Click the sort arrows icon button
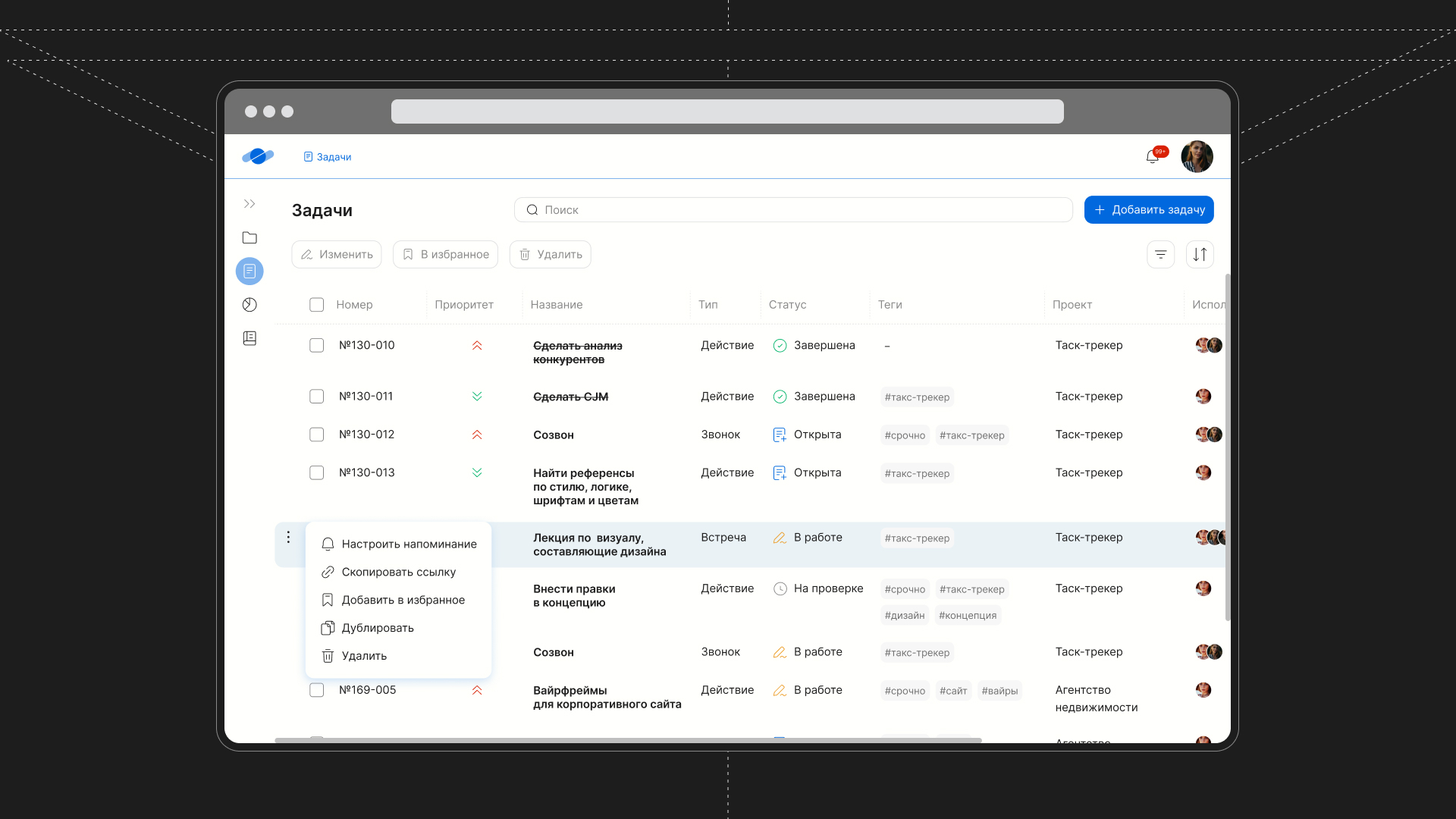The height and width of the screenshot is (819, 1456). coord(1200,255)
